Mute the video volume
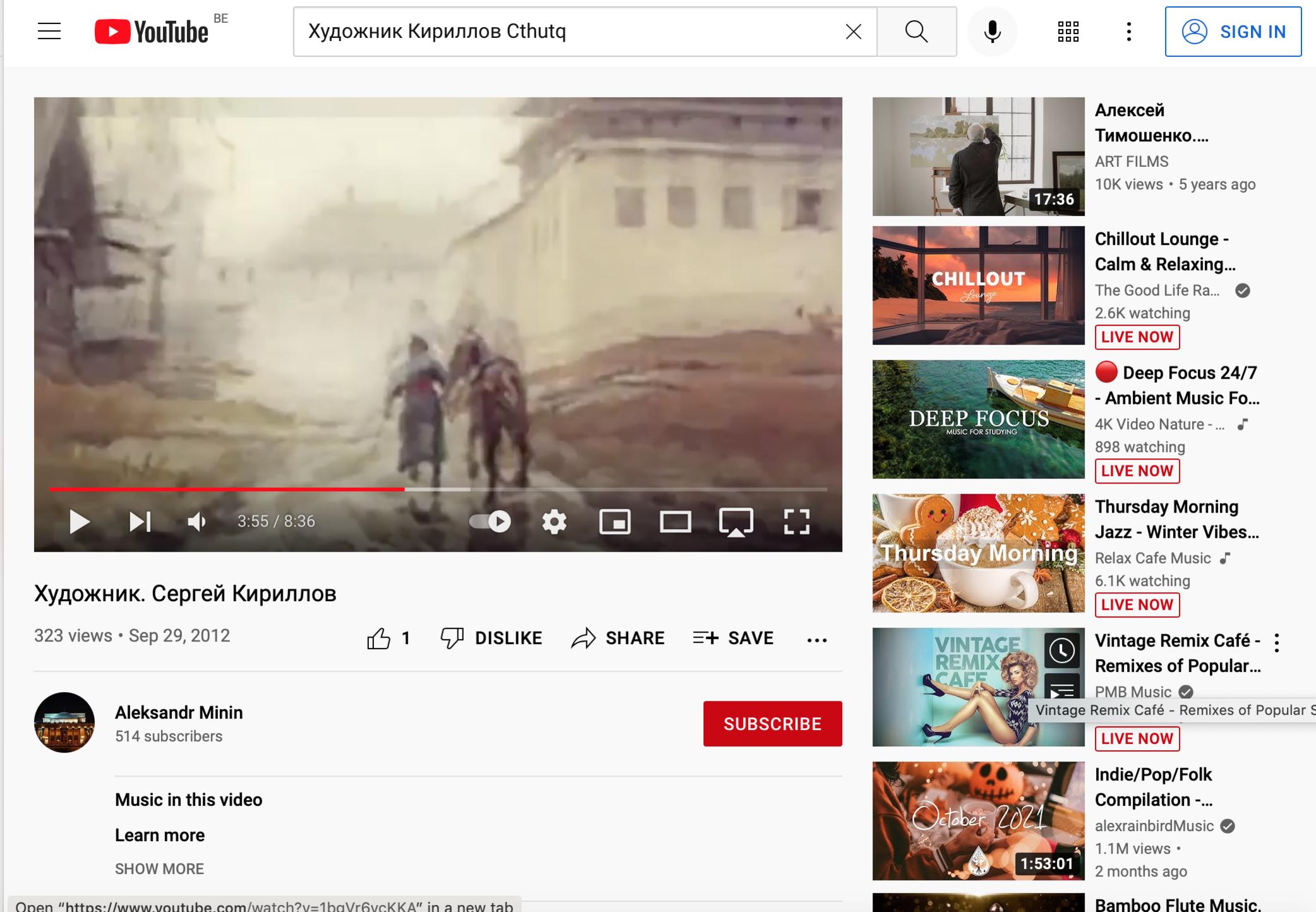Image resolution: width=1316 pixels, height=912 pixels. coord(196,521)
